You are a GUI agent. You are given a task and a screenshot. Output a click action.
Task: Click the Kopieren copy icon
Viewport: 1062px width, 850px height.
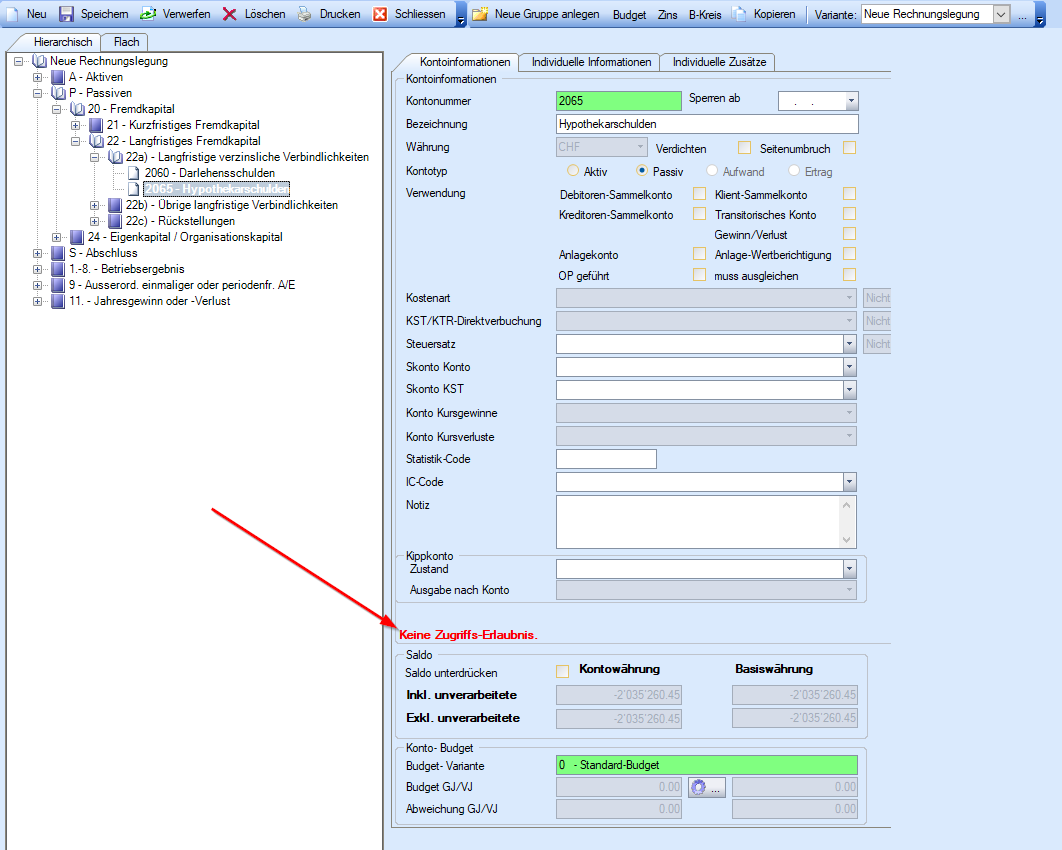(740, 14)
